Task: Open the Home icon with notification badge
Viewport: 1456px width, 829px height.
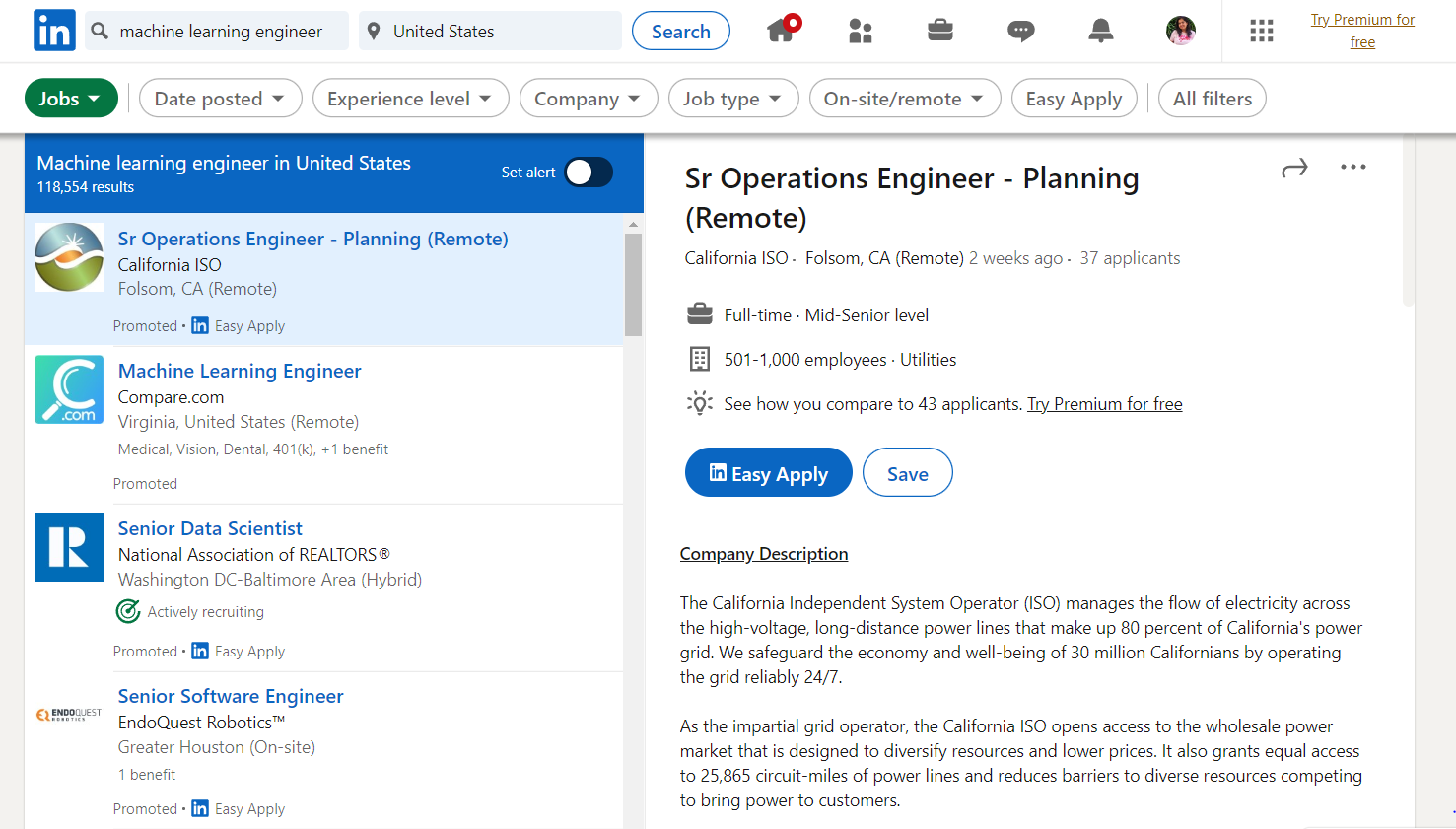Action: 783,29
